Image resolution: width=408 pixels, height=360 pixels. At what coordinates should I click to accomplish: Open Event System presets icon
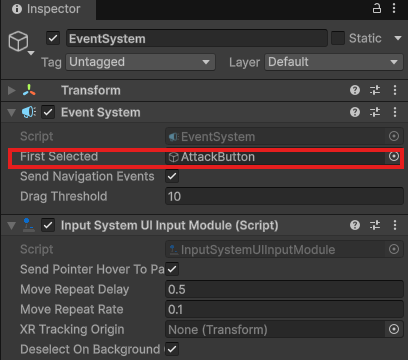click(x=375, y=112)
